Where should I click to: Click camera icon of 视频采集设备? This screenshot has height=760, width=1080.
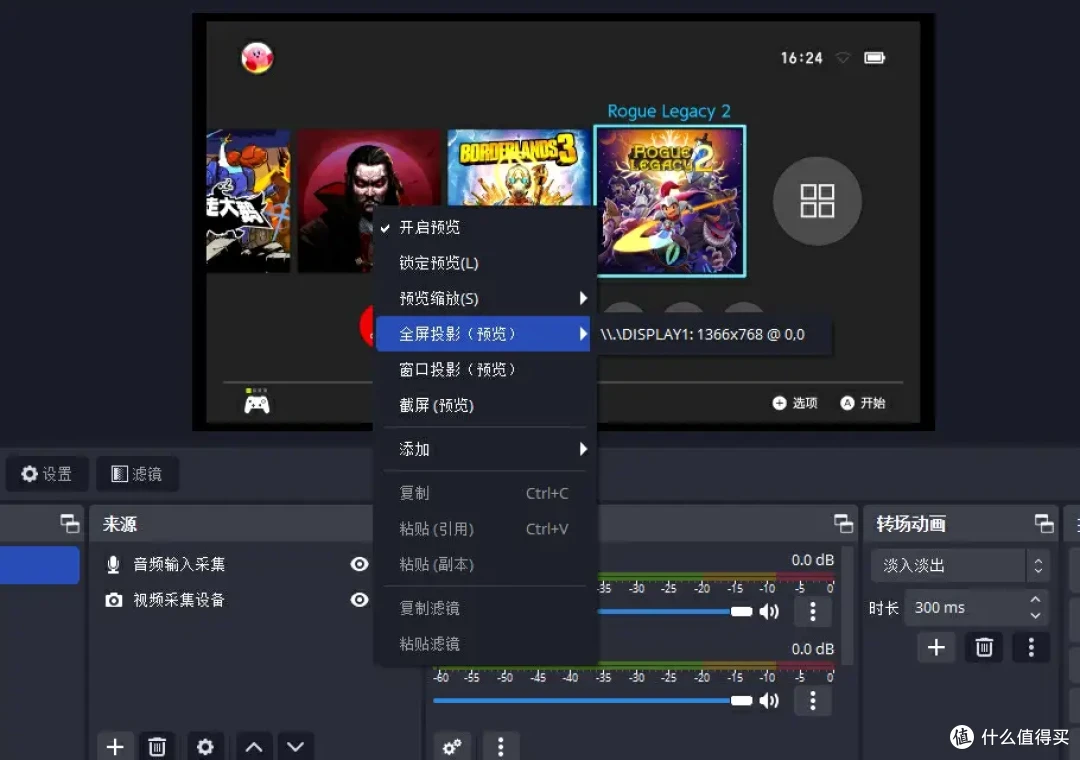[114, 600]
